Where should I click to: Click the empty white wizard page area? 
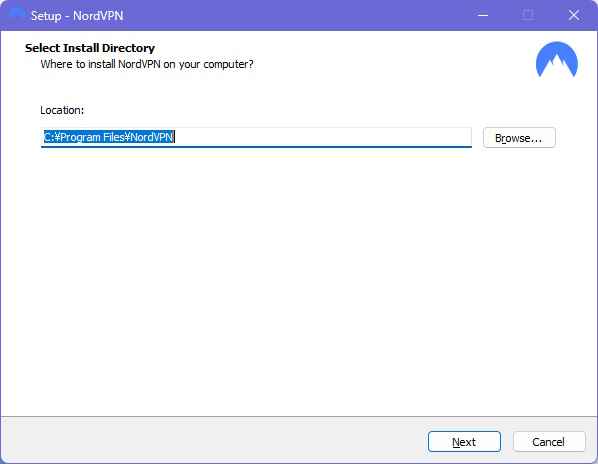click(x=299, y=282)
